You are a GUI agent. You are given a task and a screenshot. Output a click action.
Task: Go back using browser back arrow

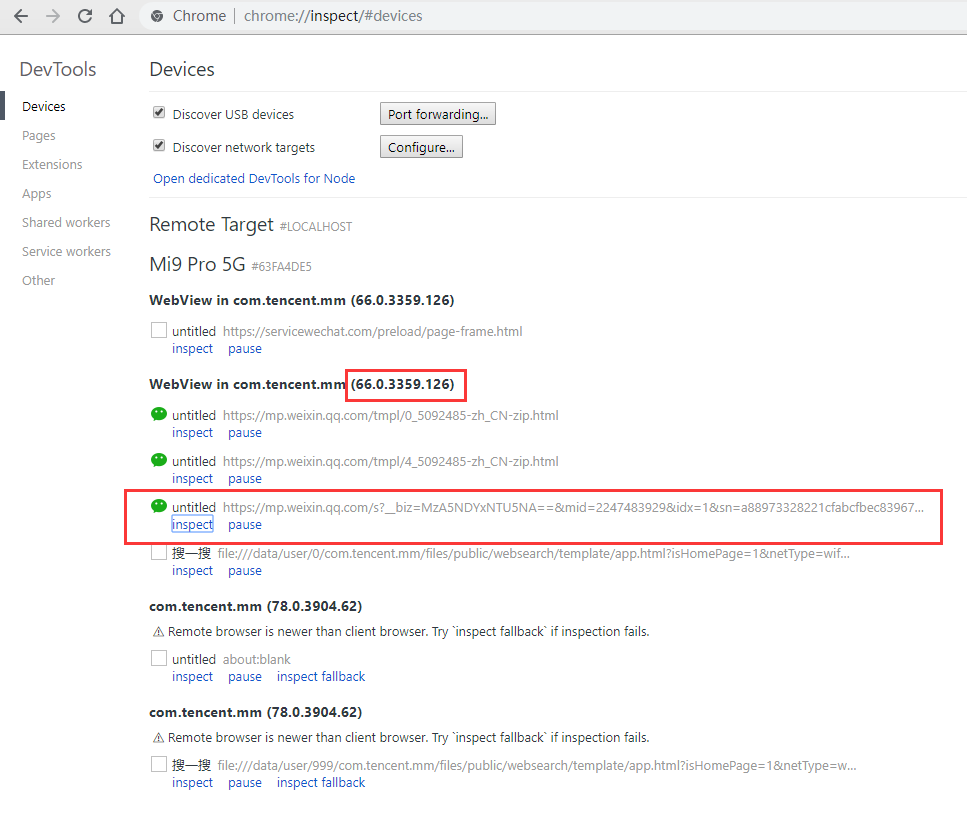coord(21,16)
